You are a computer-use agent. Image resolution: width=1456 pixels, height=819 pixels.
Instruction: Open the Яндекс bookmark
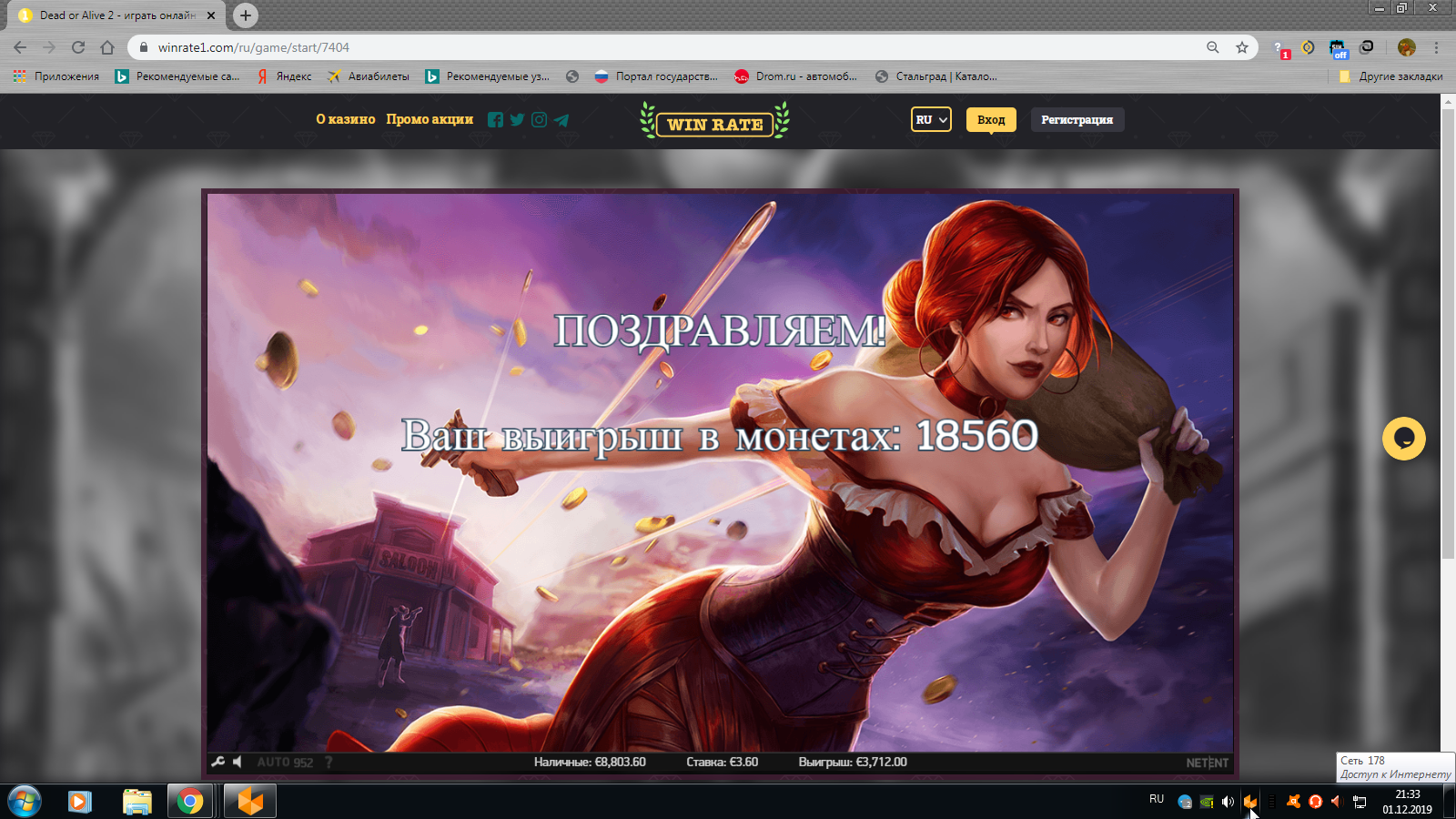click(x=285, y=76)
